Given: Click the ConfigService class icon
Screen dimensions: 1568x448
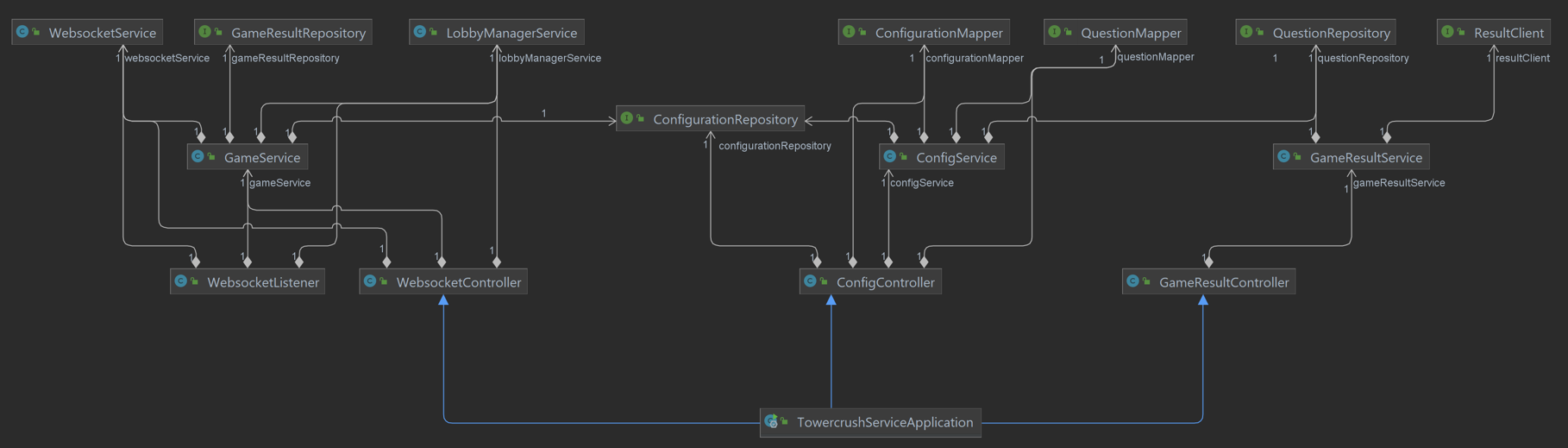Looking at the screenshot, I should pyautogui.click(x=890, y=156).
